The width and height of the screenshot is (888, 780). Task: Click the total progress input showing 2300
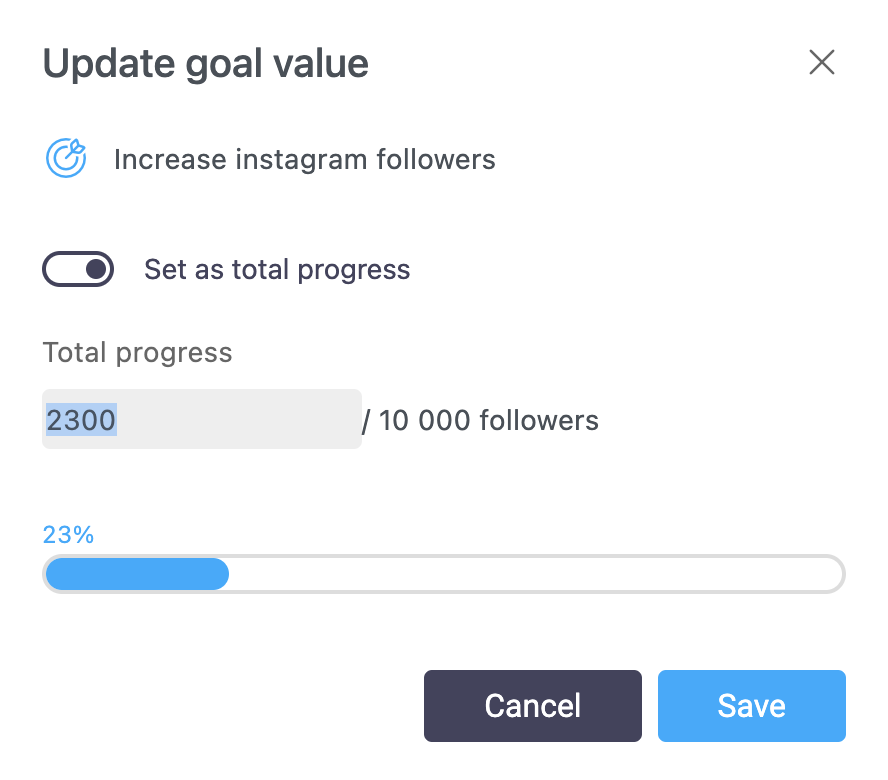click(200, 419)
